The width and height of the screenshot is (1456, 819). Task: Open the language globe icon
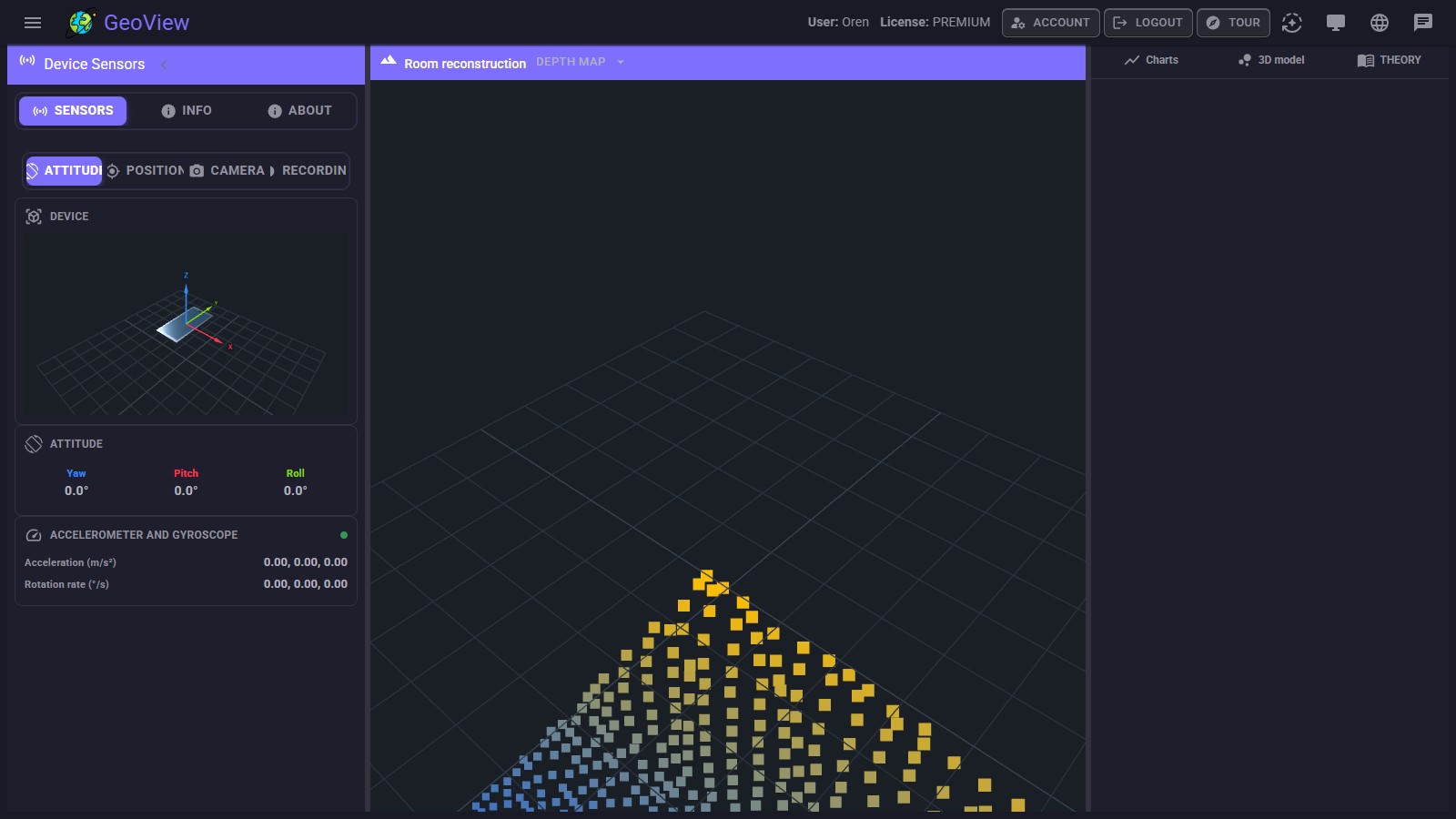[x=1380, y=23]
